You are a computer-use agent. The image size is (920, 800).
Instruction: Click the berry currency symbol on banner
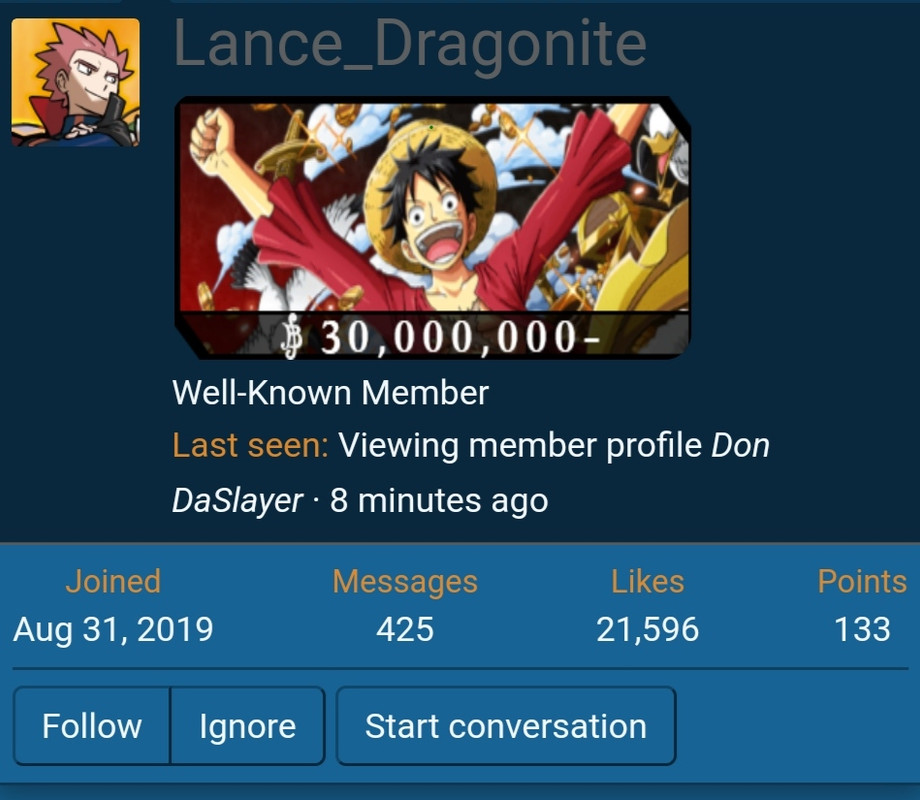click(291, 336)
